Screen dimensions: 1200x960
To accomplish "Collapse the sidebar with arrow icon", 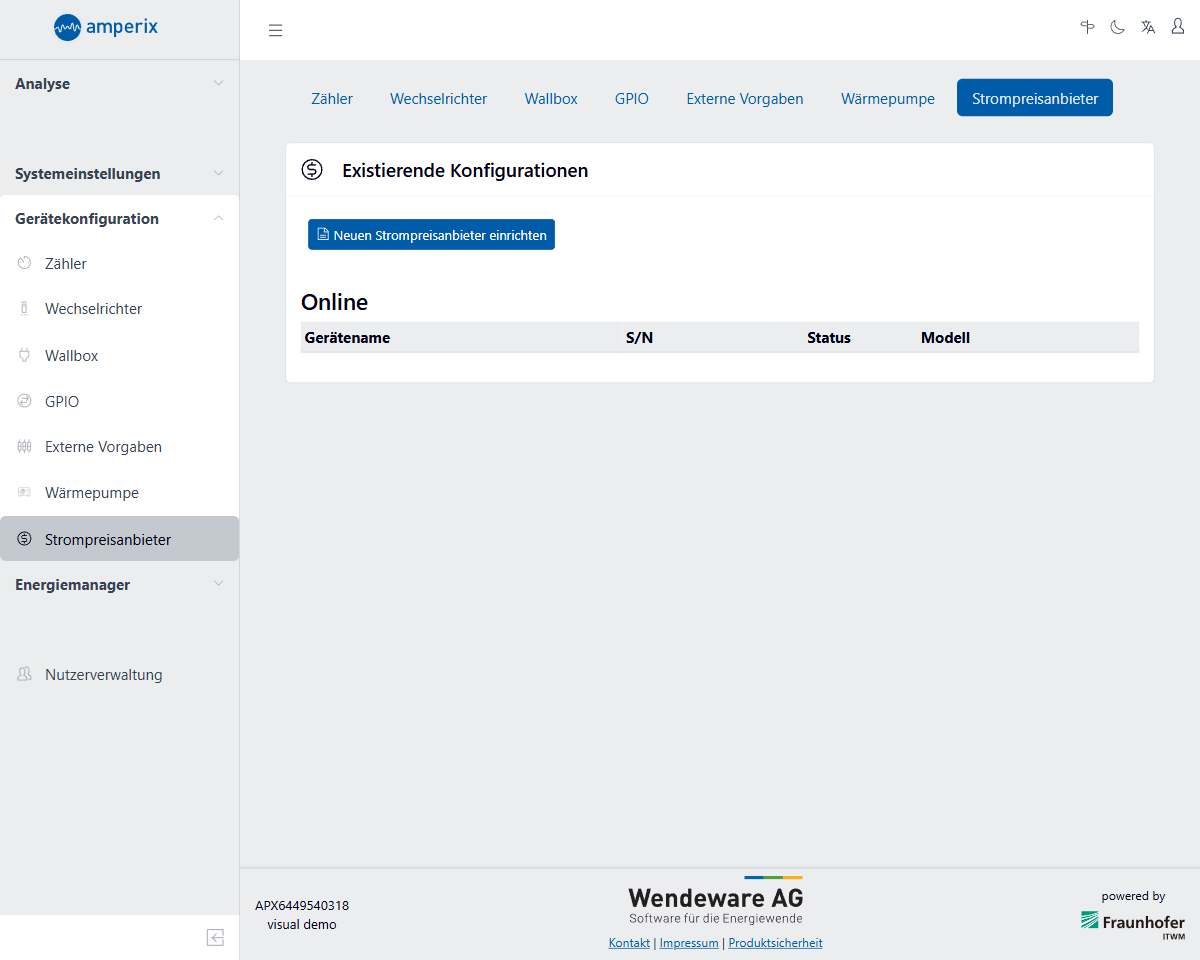I will [x=215, y=937].
